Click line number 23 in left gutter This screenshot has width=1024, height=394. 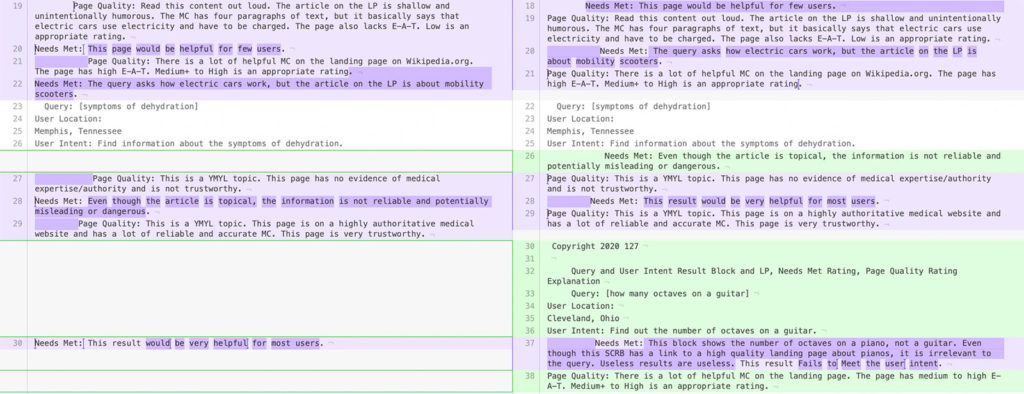[18, 107]
